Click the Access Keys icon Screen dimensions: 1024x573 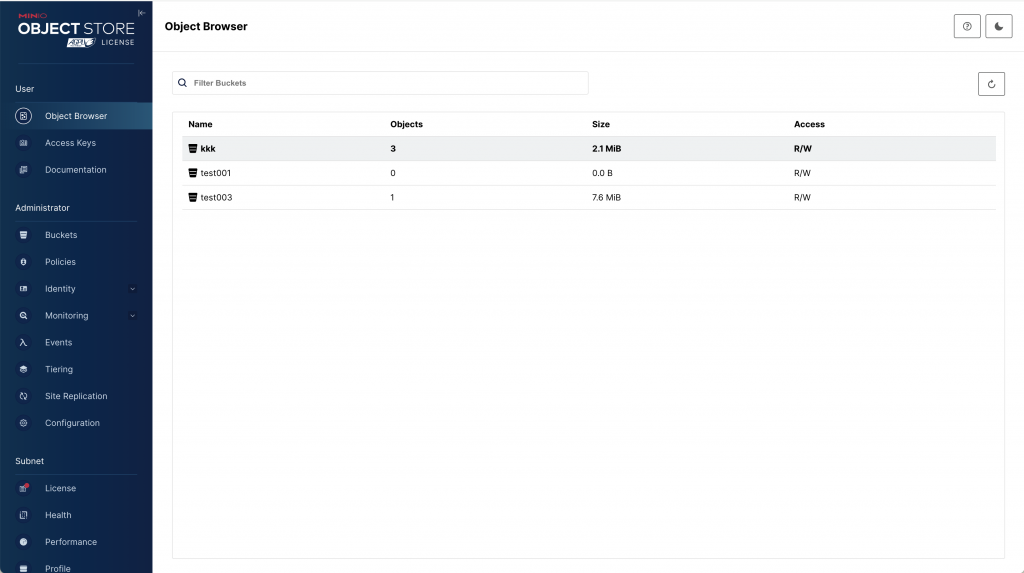(x=24, y=143)
